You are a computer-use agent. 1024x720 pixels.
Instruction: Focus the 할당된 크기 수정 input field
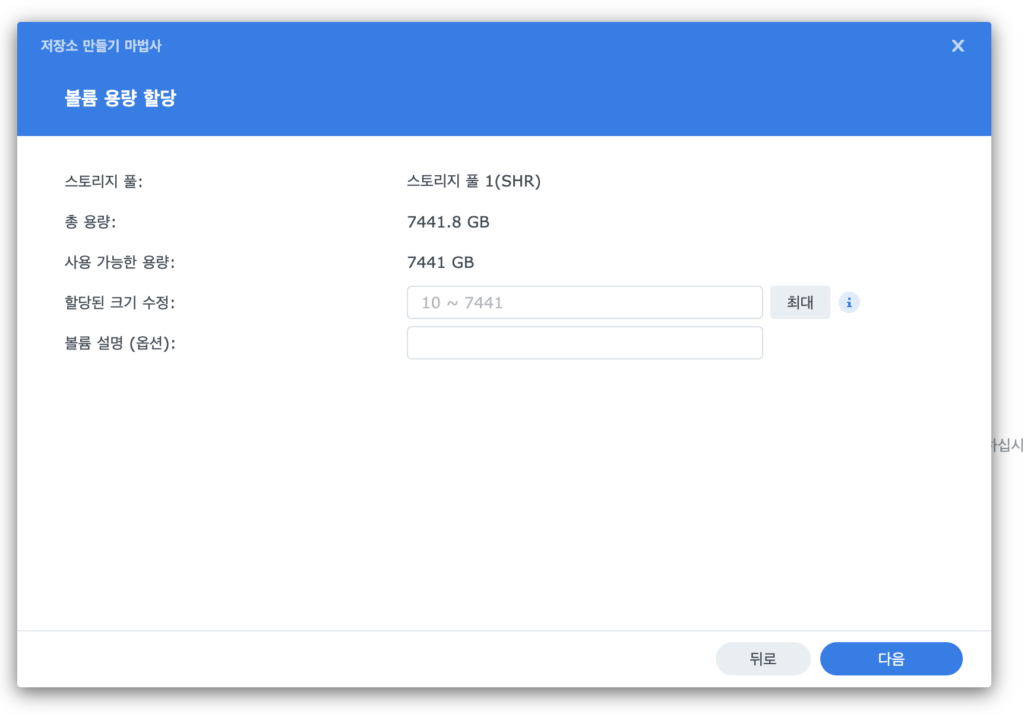tap(584, 303)
